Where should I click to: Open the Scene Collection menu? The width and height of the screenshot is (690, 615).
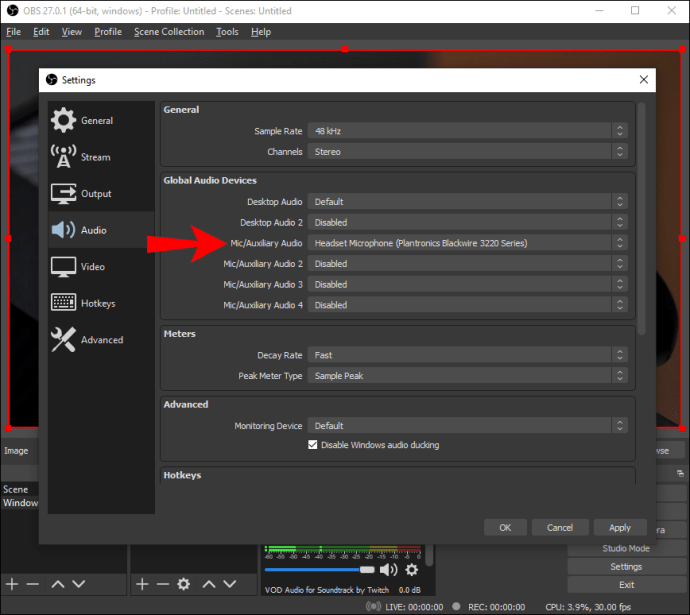tap(169, 32)
